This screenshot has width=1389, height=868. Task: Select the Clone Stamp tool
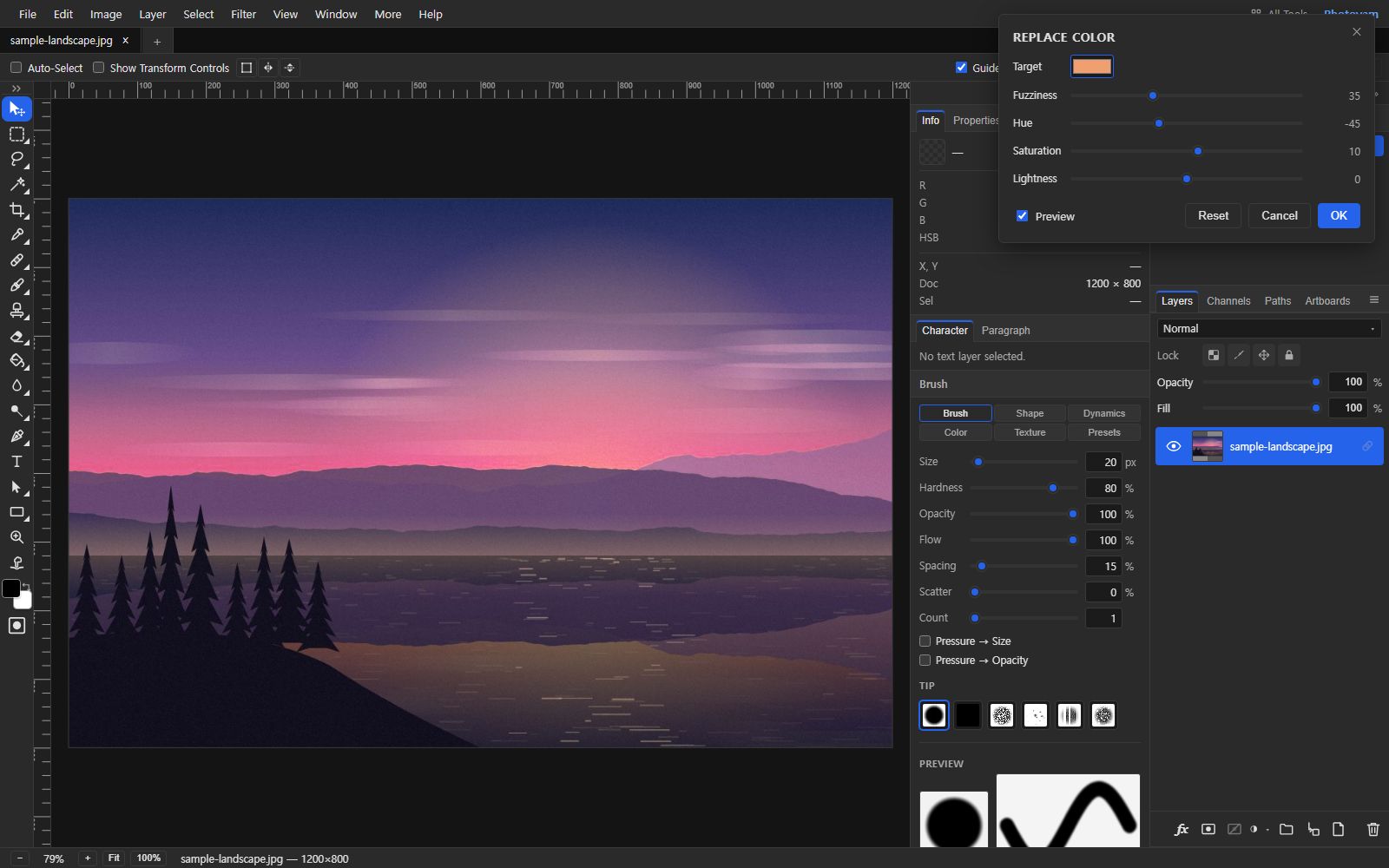(16, 310)
